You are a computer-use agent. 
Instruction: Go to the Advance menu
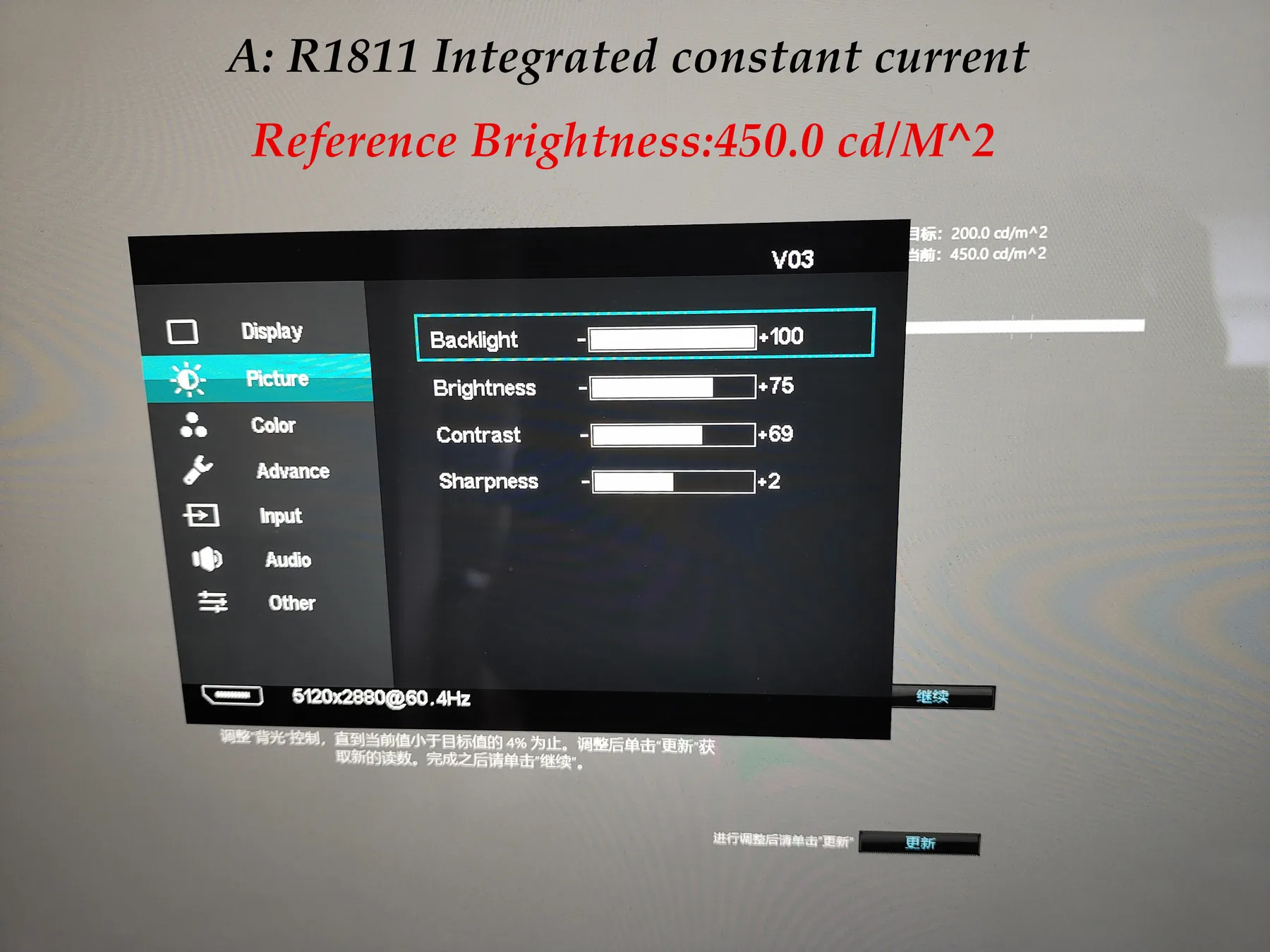coord(293,471)
